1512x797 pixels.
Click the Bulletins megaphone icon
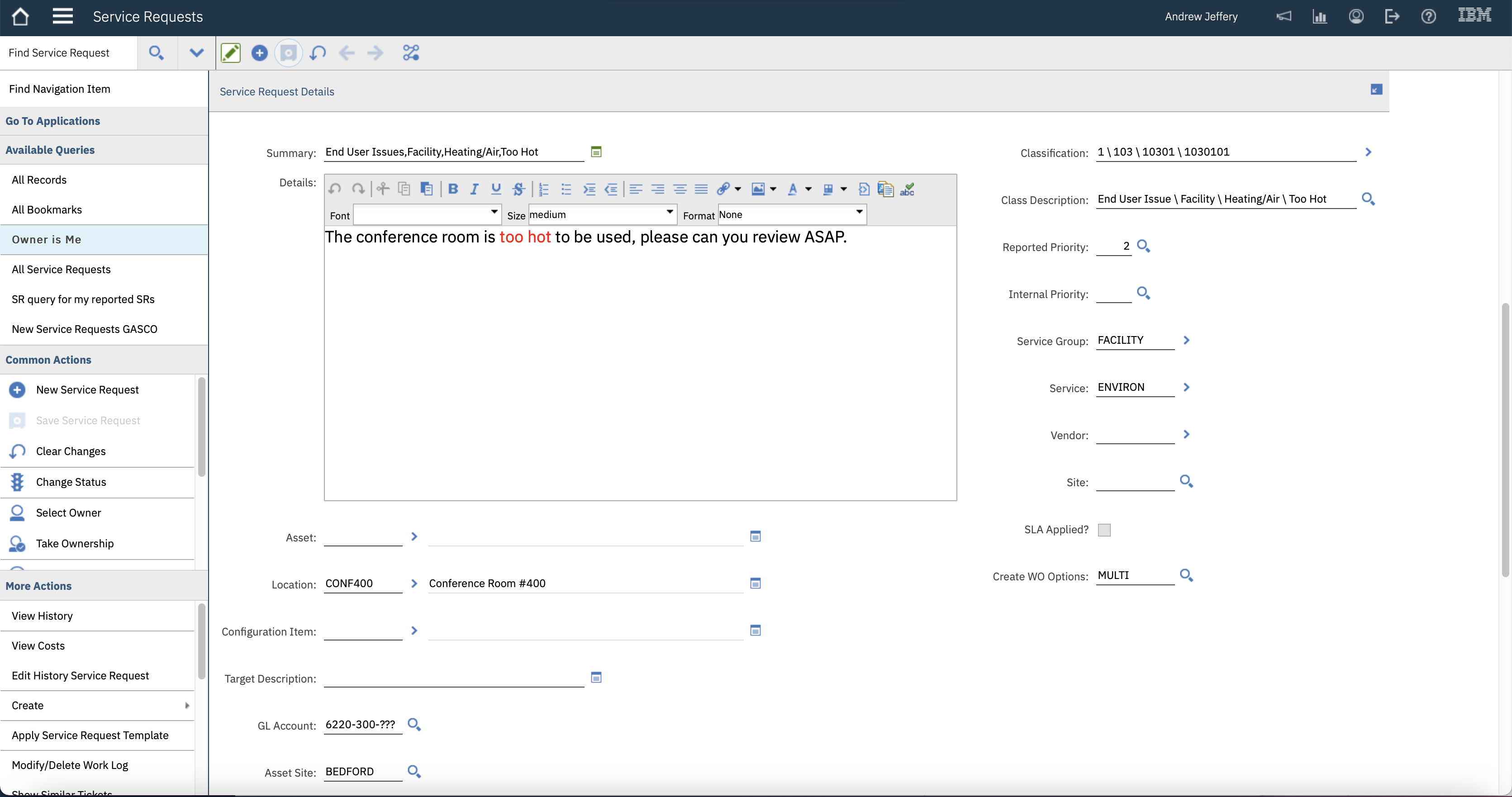[x=1283, y=16]
